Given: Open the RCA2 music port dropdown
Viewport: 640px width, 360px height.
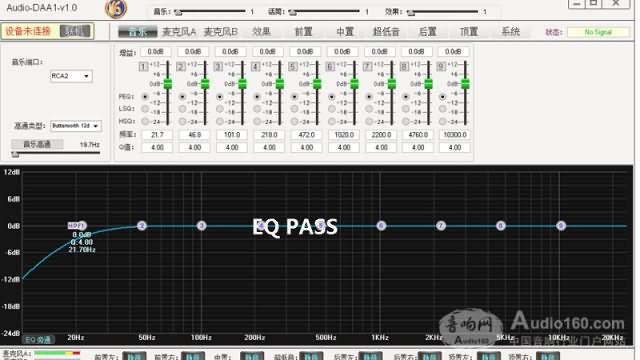Looking at the screenshot, I should tap(71, 76).
